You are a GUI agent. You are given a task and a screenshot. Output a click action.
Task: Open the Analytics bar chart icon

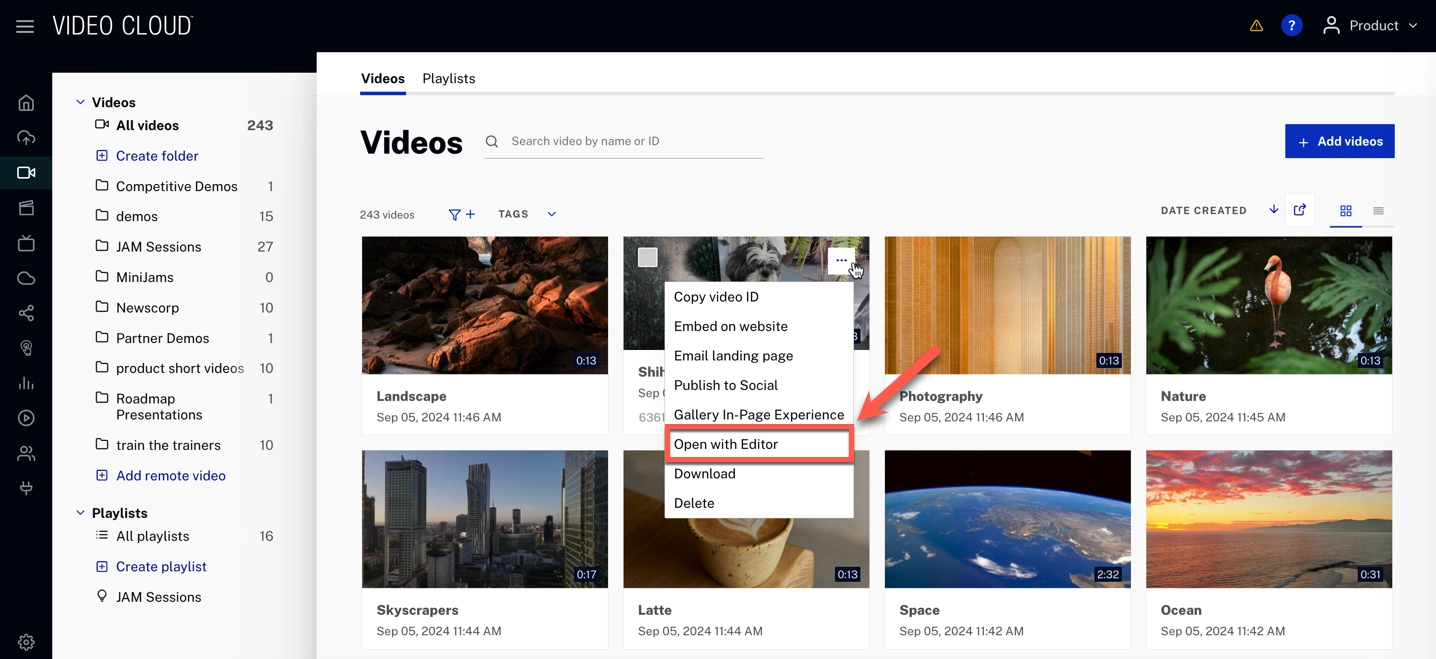(x=26, y=383)
